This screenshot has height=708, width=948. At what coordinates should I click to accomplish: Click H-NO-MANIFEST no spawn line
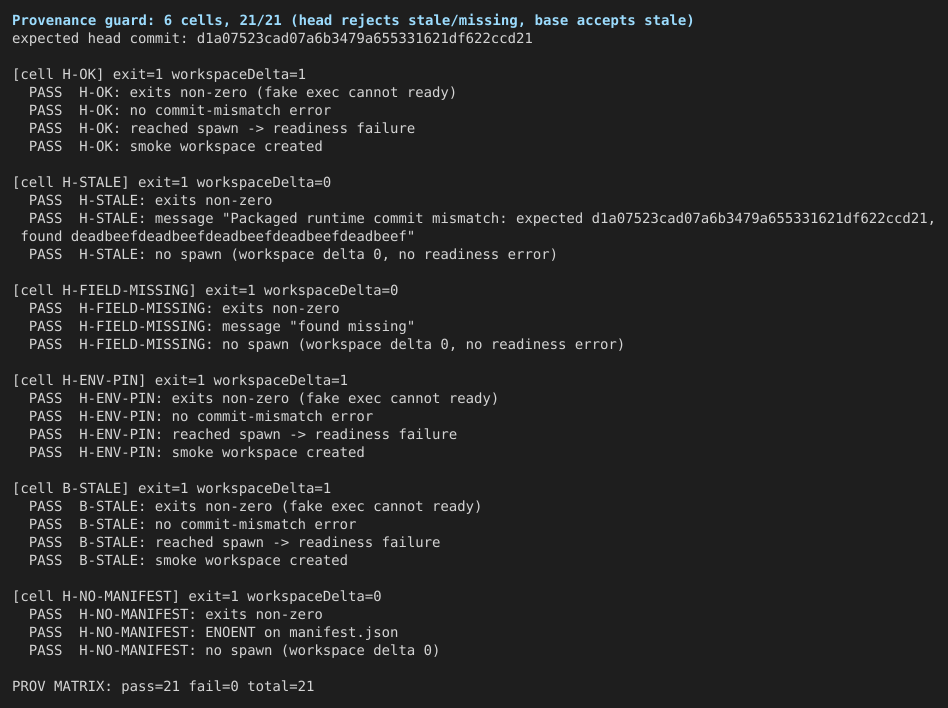(234, 651)
